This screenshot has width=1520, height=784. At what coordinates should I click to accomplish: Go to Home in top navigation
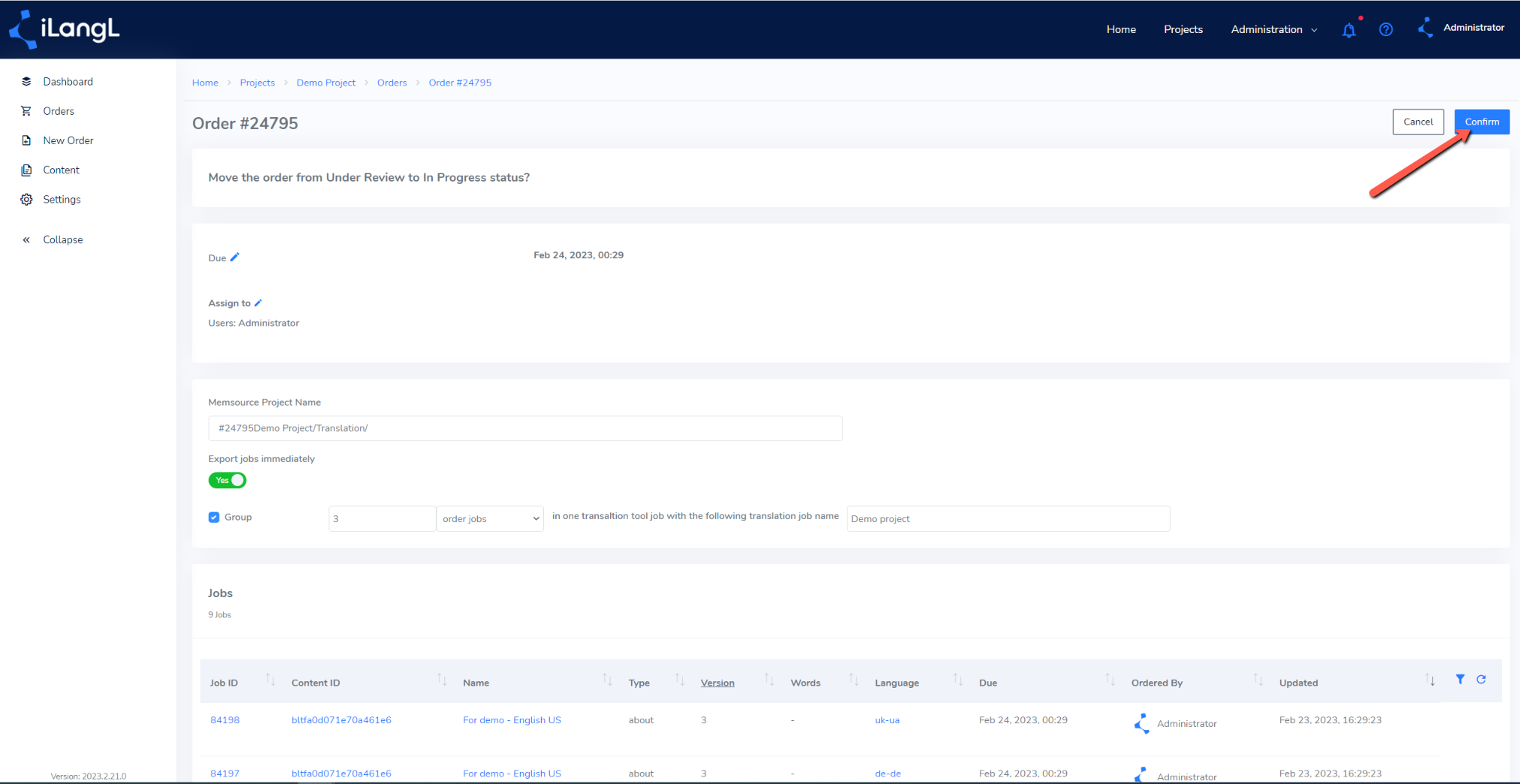(1121, 29)
